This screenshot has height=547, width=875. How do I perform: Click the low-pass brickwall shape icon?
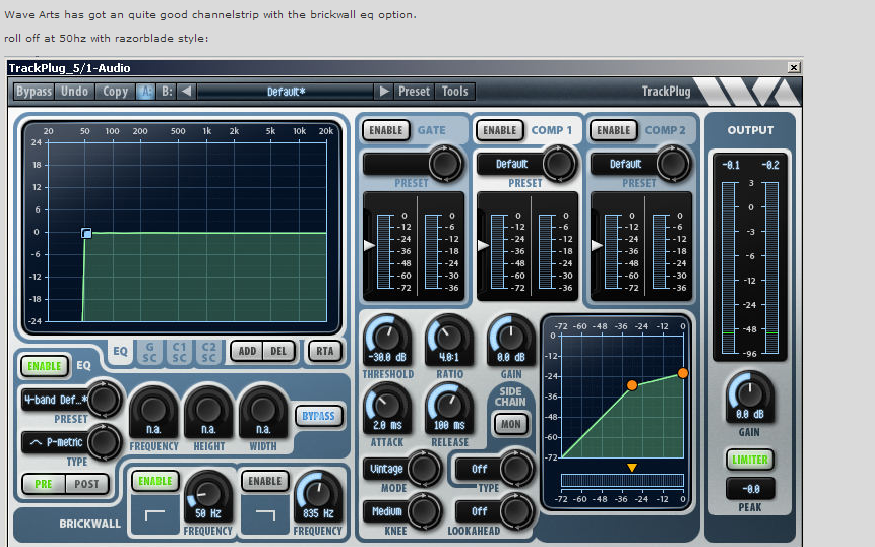click(x=265, y=515)
